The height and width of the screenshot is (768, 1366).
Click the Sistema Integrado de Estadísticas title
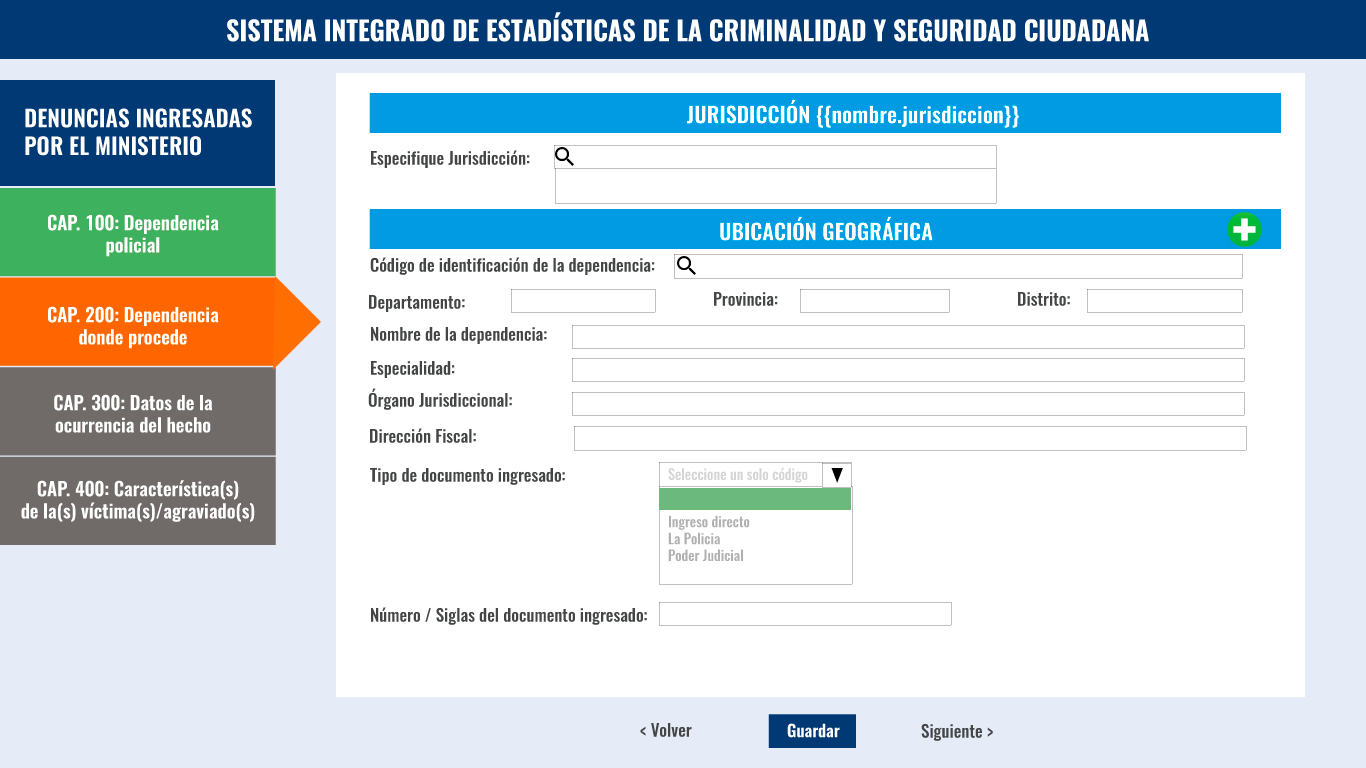[688, 31]
